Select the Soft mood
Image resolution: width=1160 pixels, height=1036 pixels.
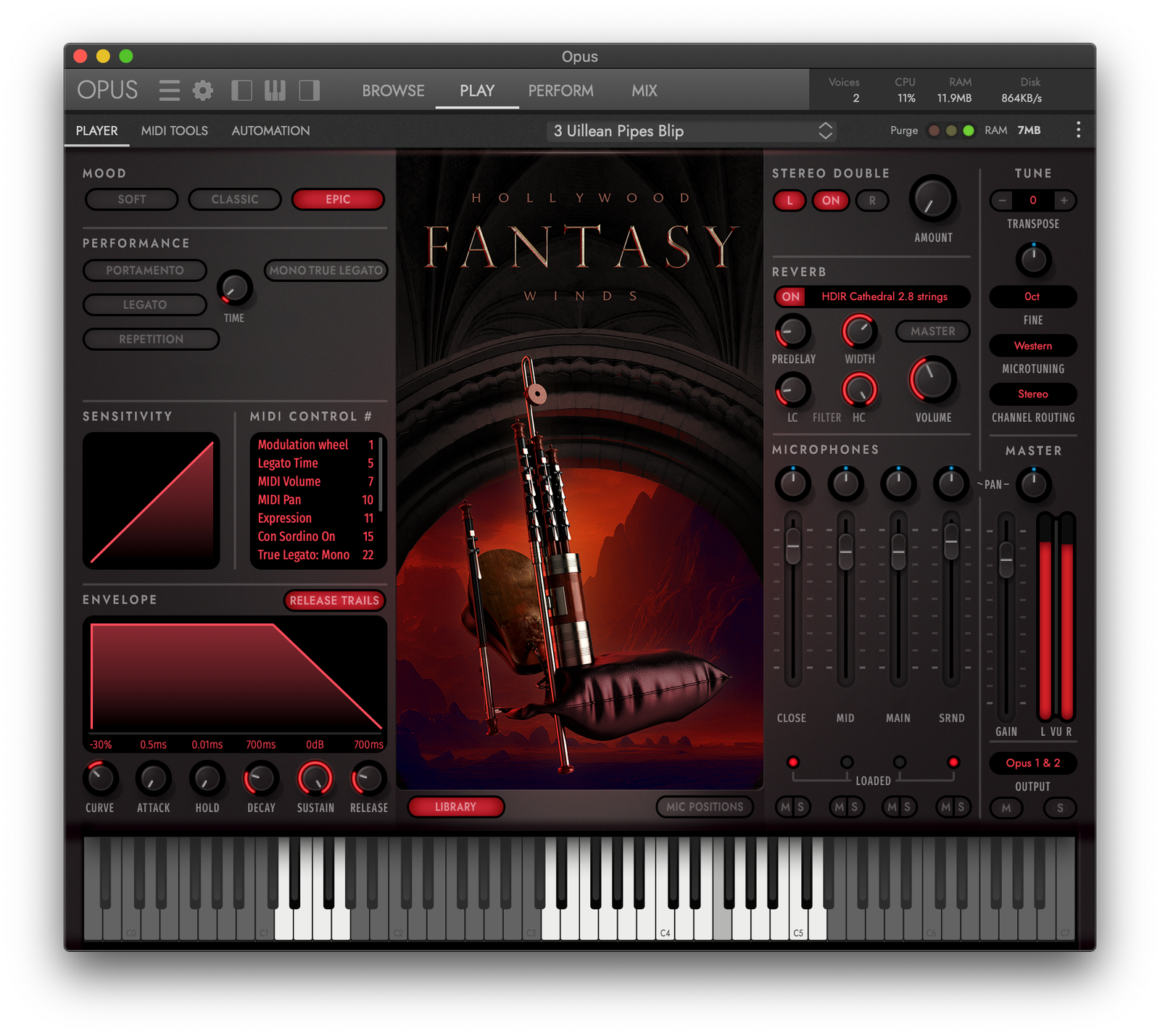[x=132, y=199]
